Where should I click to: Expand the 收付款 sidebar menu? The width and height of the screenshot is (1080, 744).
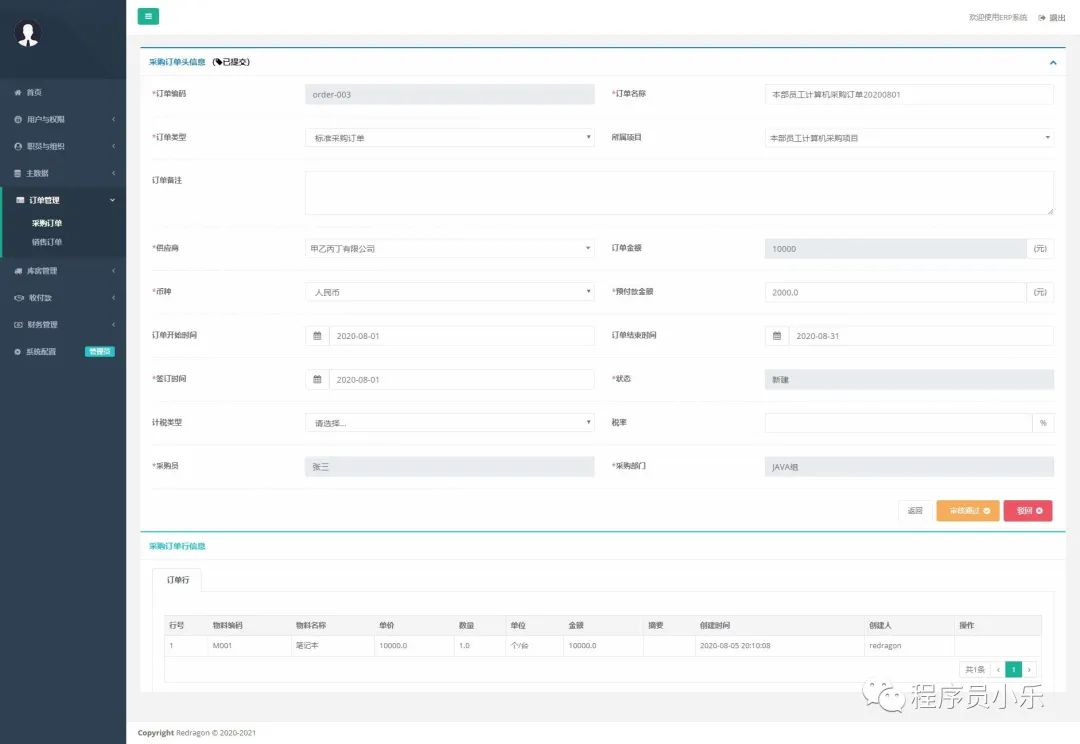click(63, 298)
